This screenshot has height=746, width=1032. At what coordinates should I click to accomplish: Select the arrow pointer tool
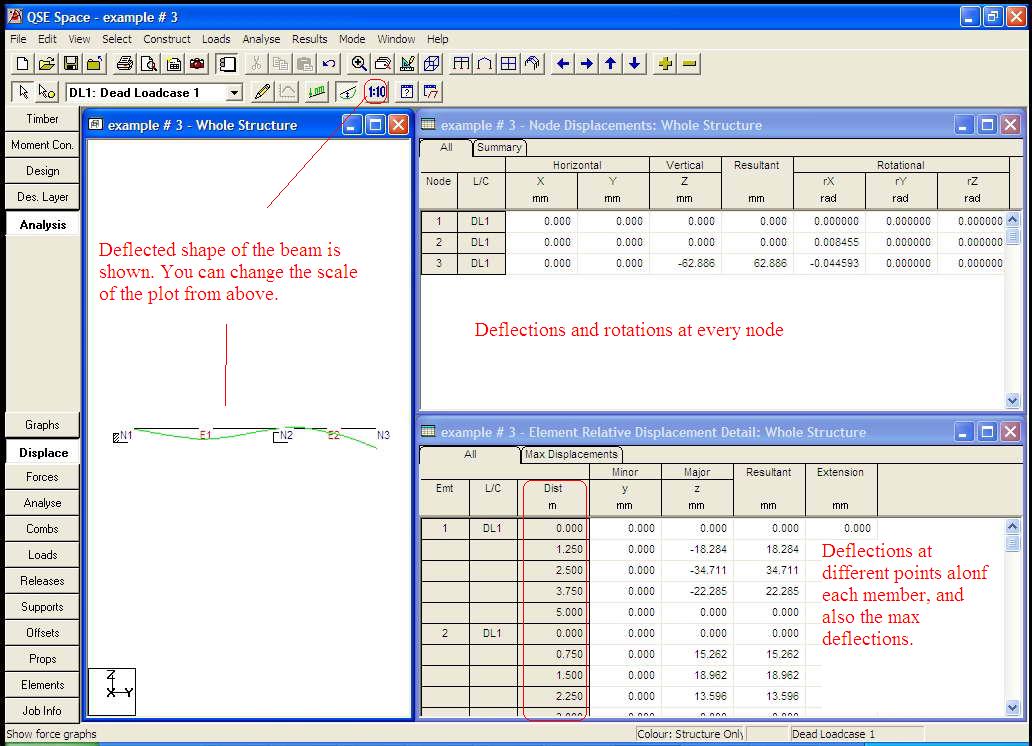tap(23, 92)
